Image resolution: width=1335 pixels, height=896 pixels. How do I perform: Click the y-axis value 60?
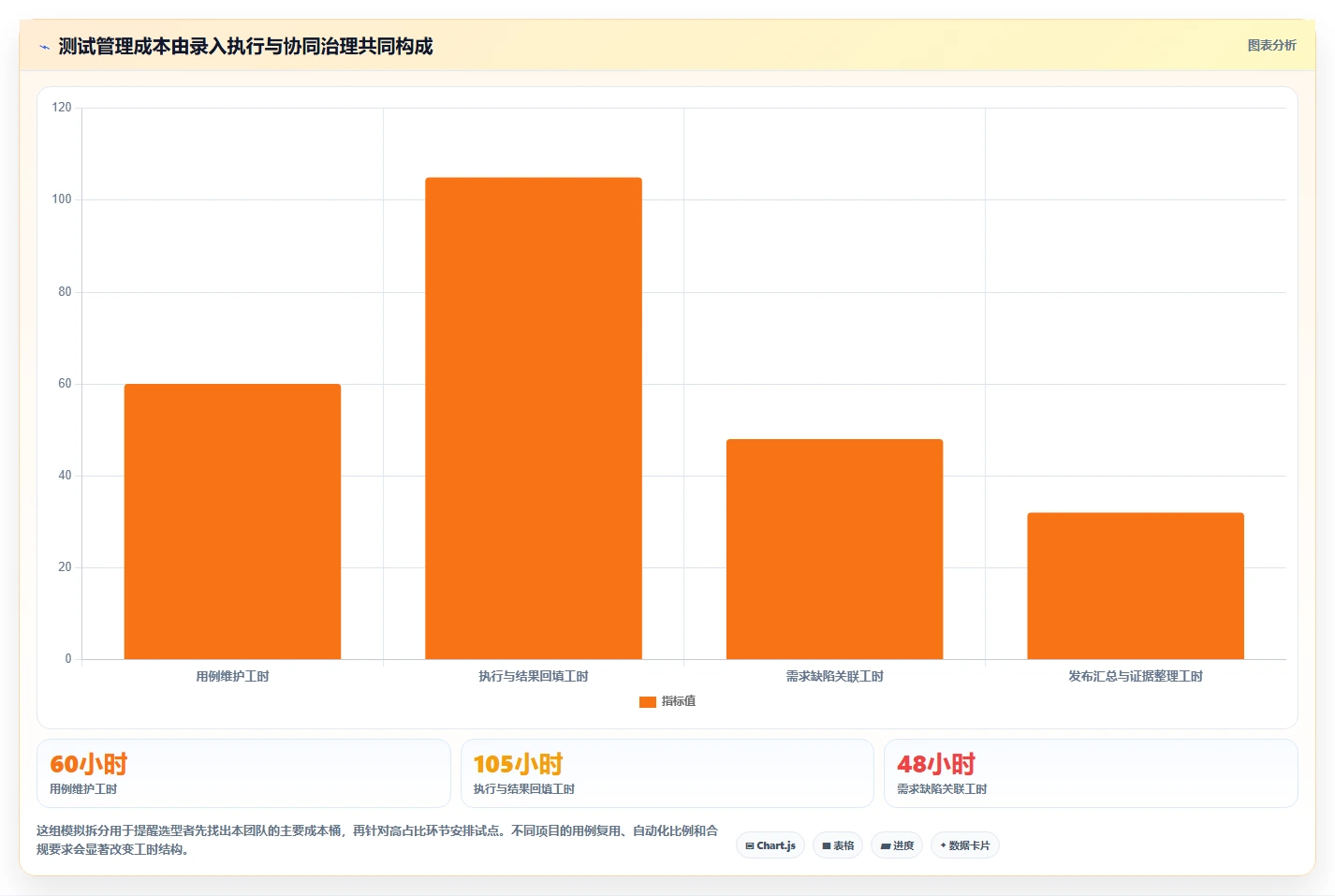pos(65,384)
